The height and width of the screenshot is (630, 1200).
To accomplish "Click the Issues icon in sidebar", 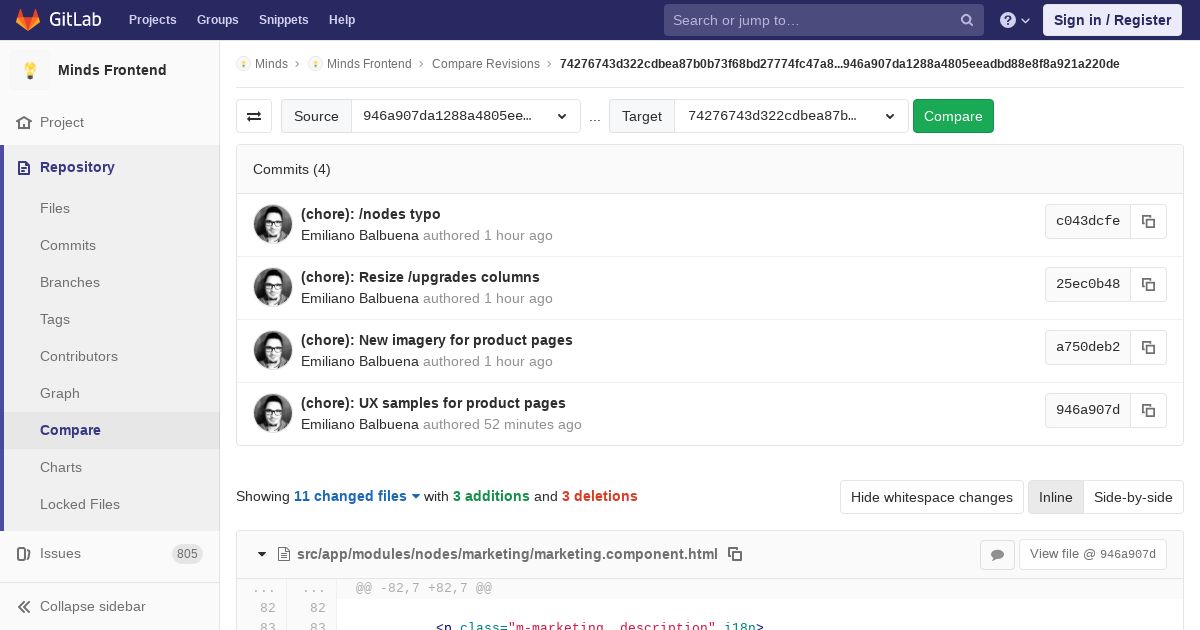I will tap(24, 553).
